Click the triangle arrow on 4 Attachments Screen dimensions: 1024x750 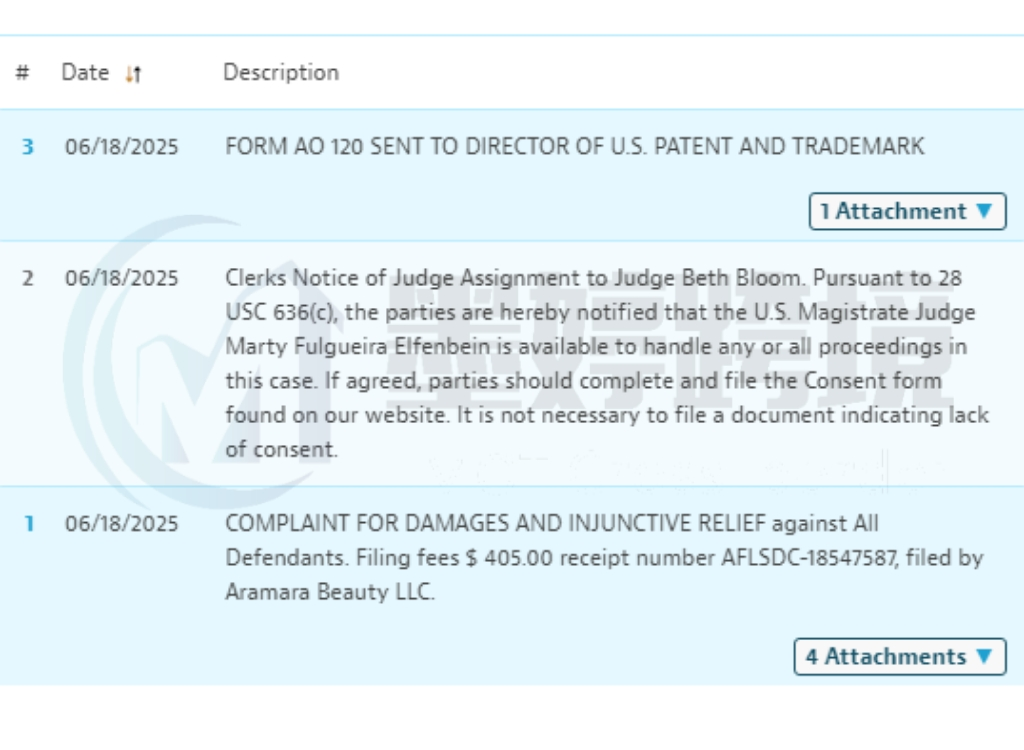pos(984,656)
